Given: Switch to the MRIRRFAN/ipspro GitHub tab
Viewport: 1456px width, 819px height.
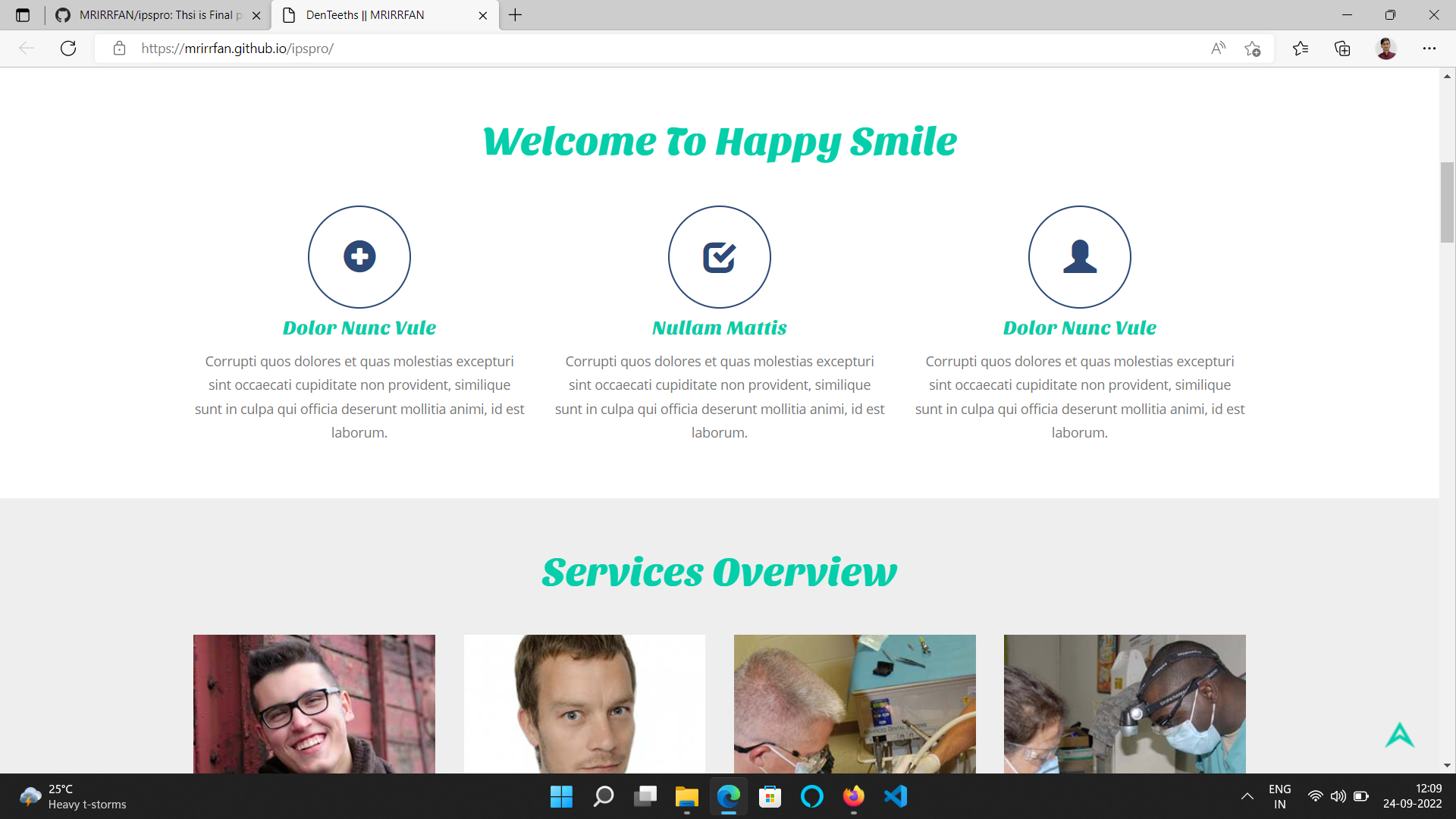Looking at the screenshot, I should pos(159,15).
